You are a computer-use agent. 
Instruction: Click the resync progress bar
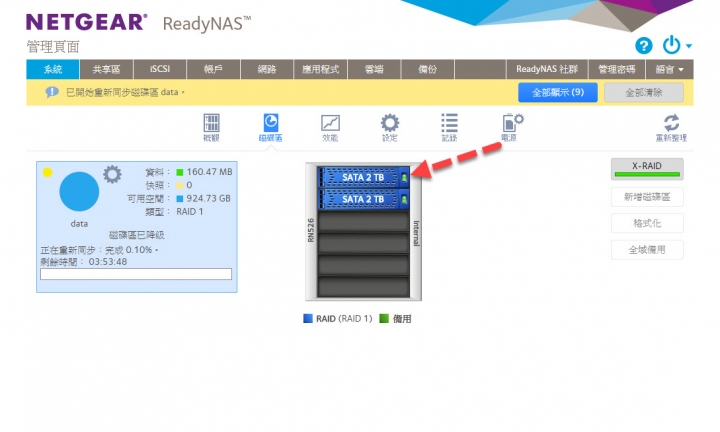[x=136, y=274]
